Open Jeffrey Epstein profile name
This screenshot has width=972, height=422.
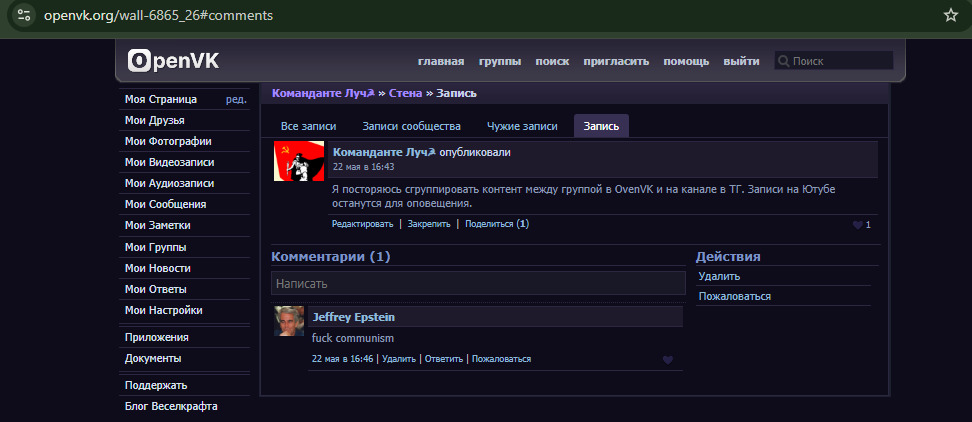pos(354,317)
